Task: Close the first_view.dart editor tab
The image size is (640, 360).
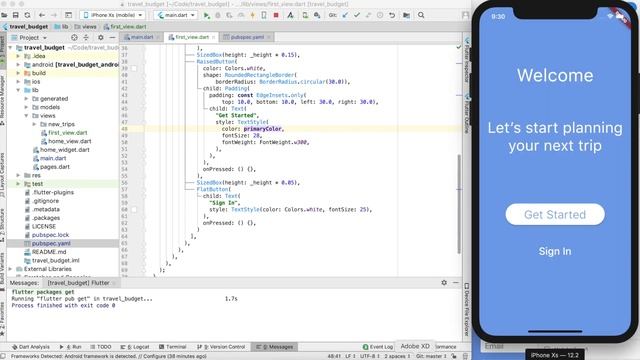Action: pyautogui.click(x=213, y=37)
